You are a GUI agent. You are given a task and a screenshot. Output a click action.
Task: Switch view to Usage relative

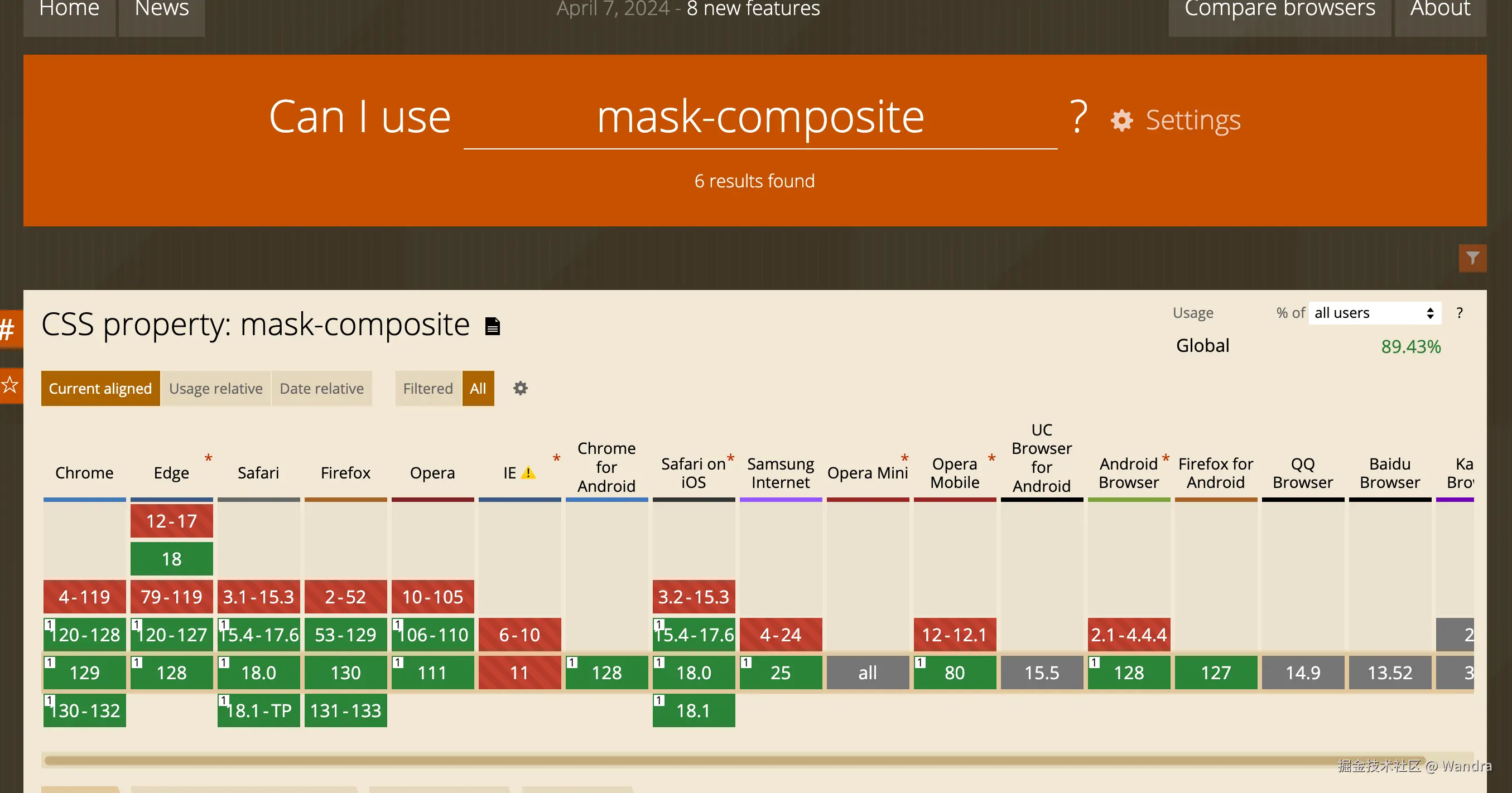point(215,388)
